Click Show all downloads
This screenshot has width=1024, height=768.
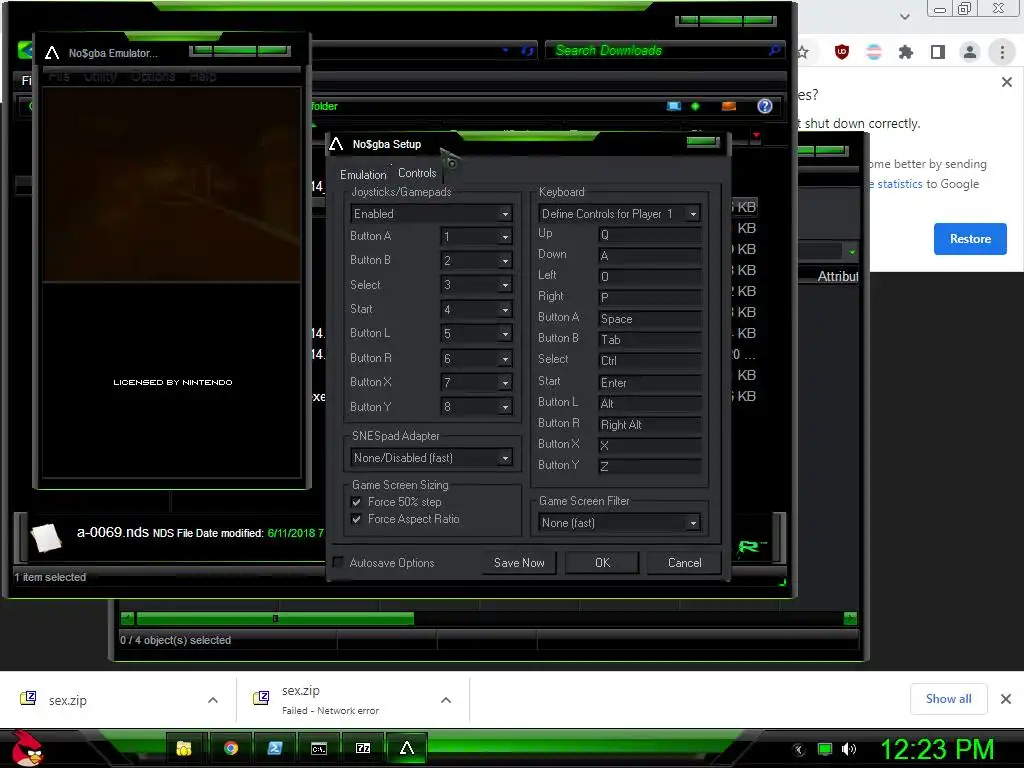[948, 699]
